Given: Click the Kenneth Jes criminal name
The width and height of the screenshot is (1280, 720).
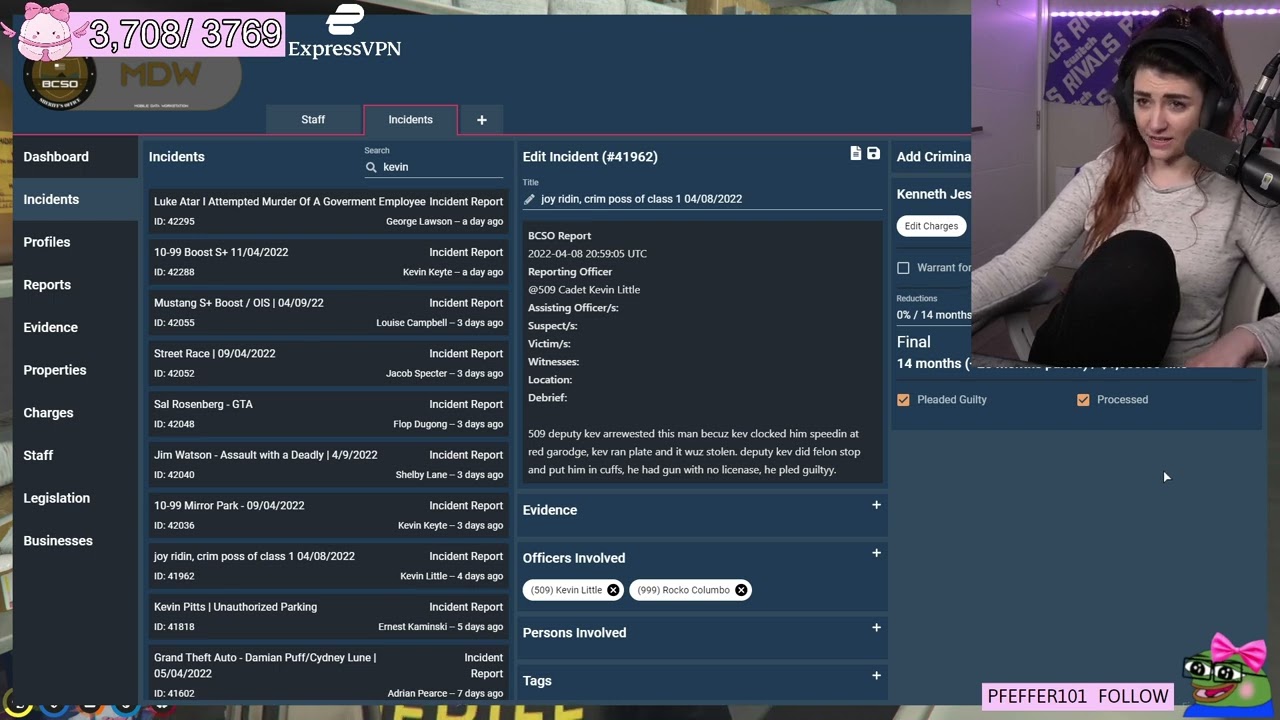Looking at the screenshot, I should (x=934, y=194).
